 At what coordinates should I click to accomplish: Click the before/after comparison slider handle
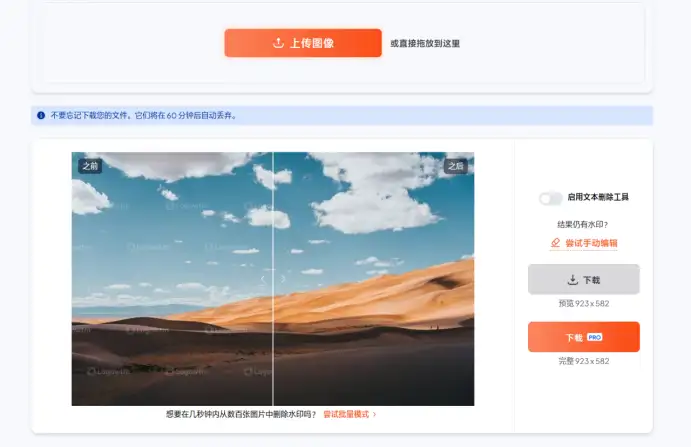pyautogui.click(x=273, y=279)
